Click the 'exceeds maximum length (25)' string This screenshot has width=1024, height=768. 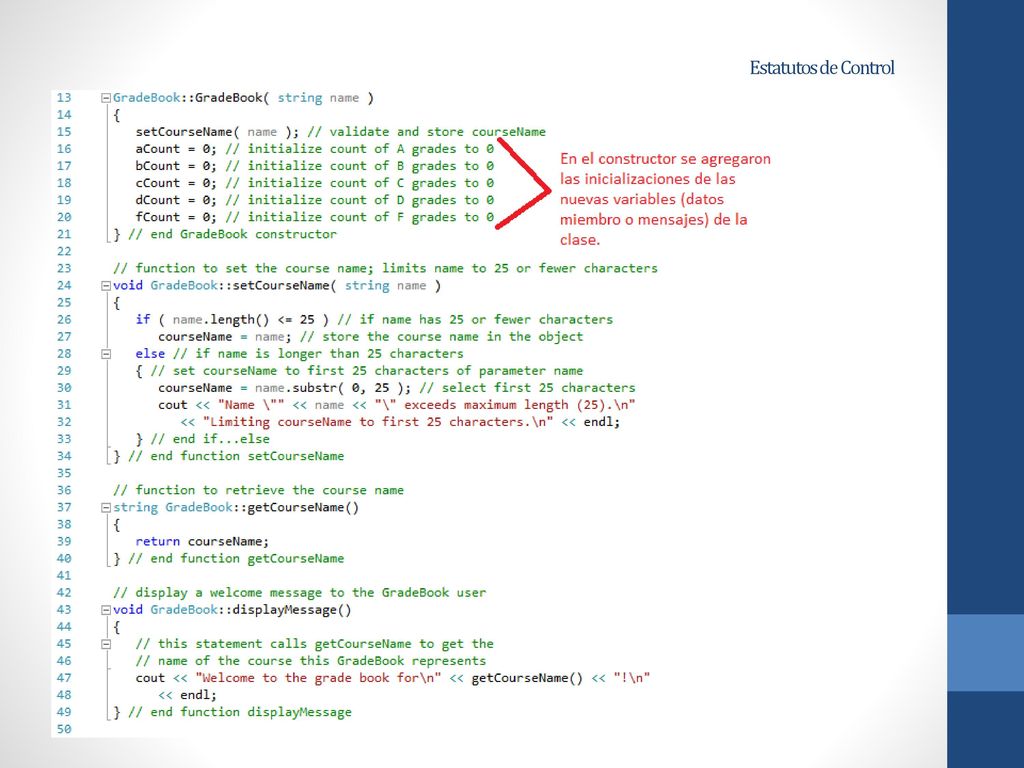click(505, 405)
